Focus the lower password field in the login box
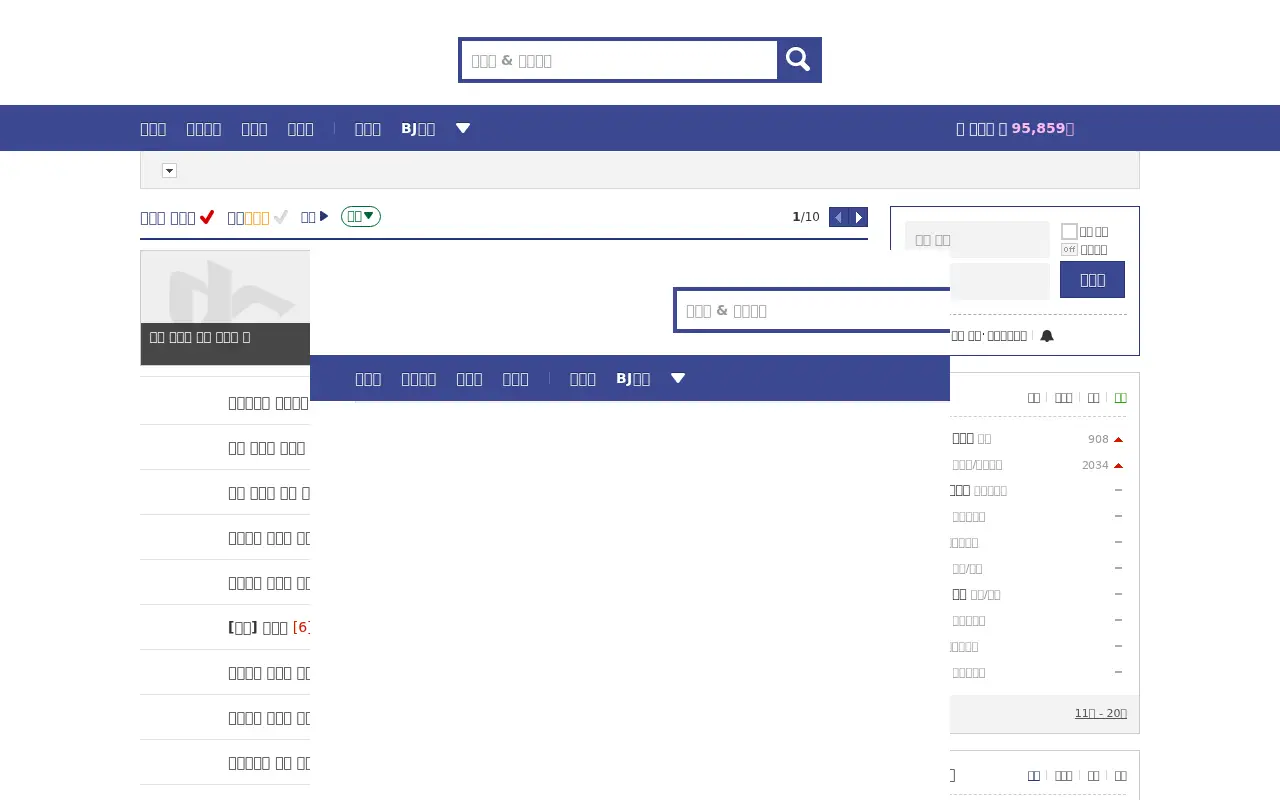Screen dimensions: 1280x800 (998, 281)
